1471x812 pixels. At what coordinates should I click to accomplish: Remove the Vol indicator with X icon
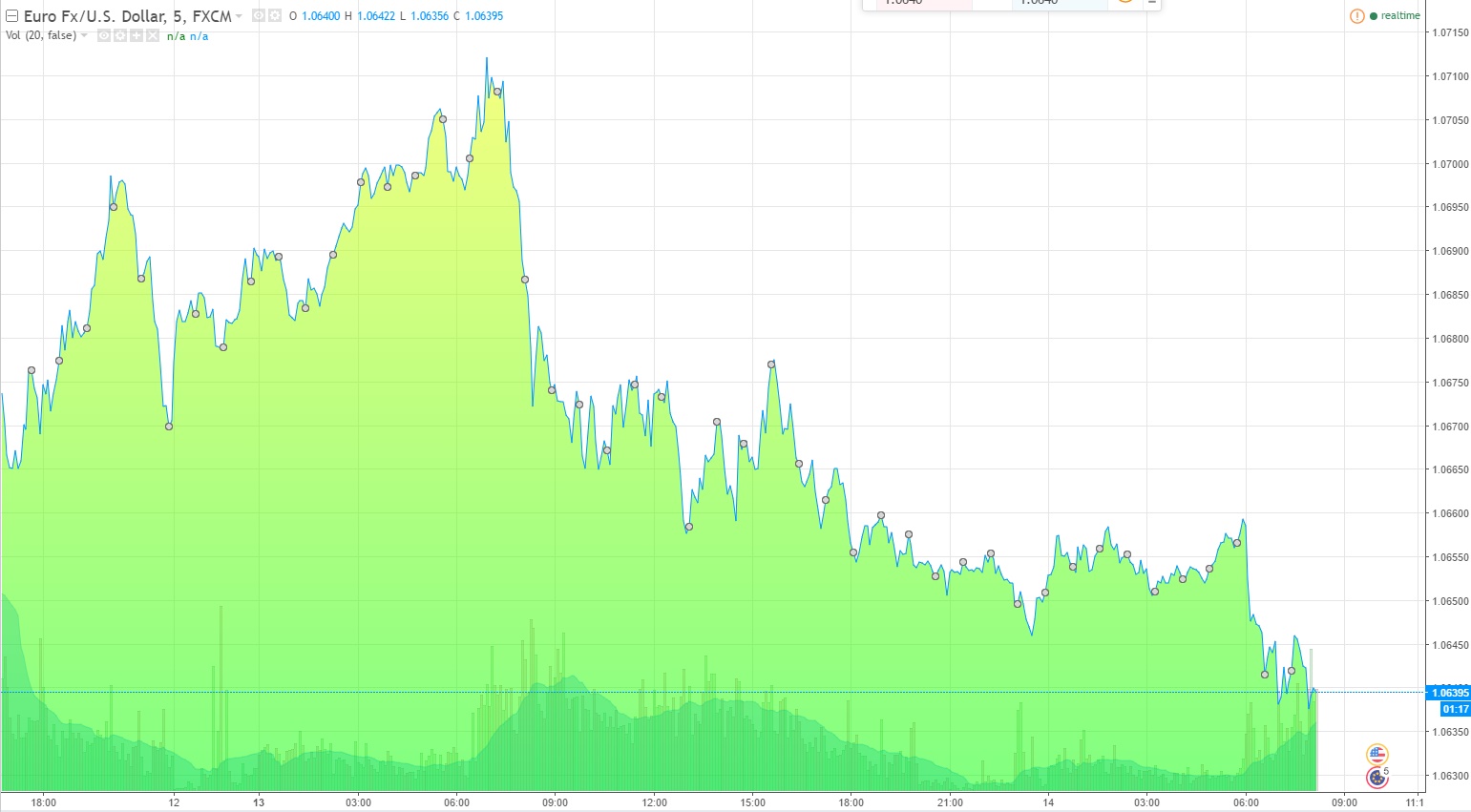(153, 36)
